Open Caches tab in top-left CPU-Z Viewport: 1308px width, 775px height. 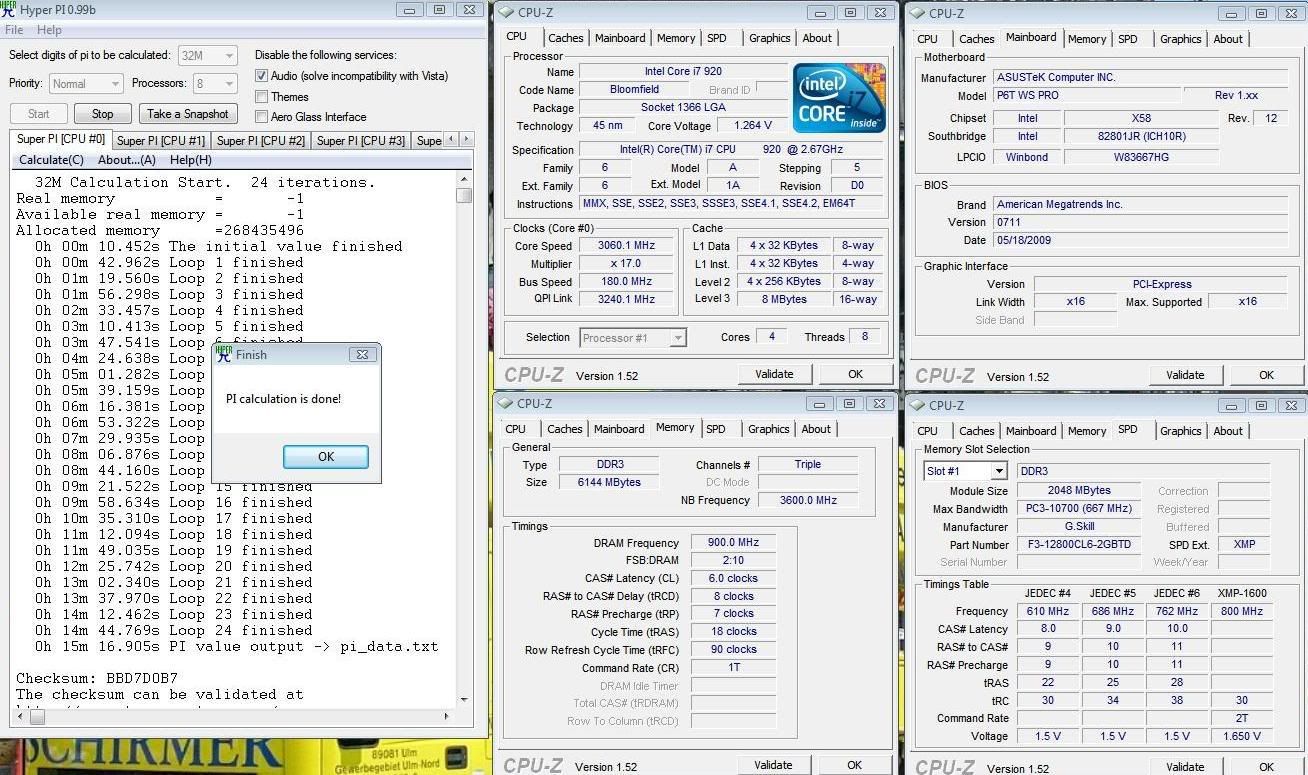click(x=566, y=38)
